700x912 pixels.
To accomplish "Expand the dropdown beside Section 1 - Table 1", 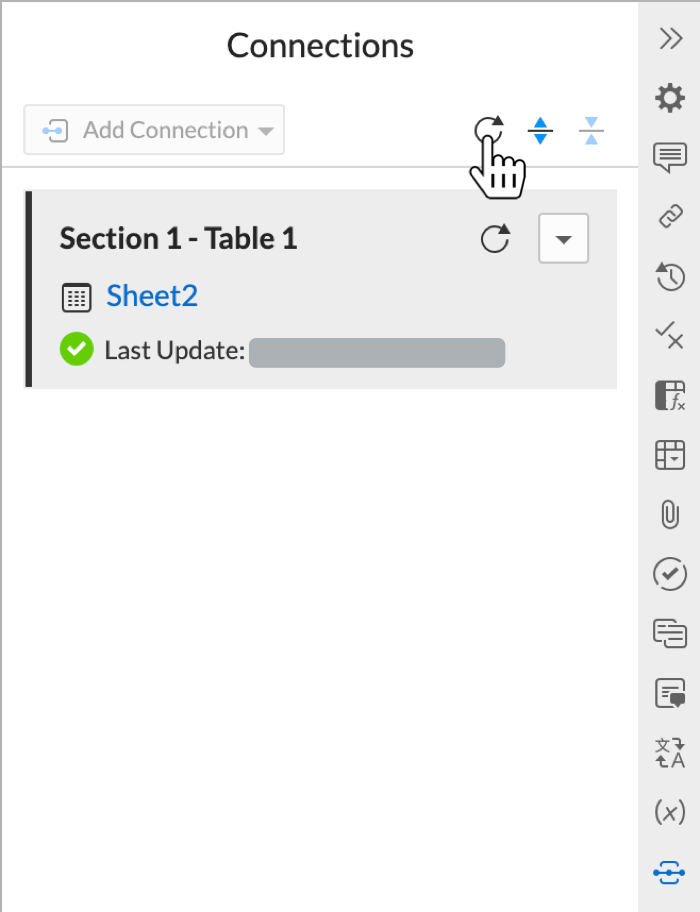I will [563, 238].
